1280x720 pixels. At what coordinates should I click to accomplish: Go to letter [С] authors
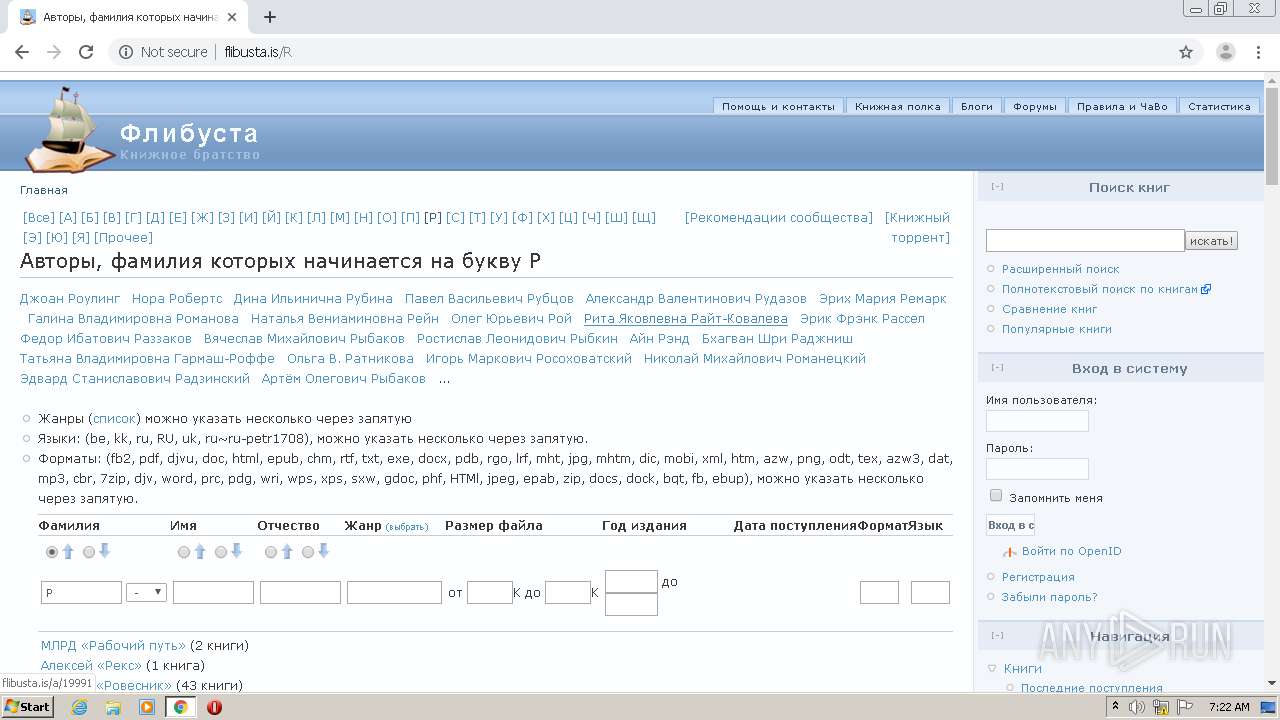(455, 218)
